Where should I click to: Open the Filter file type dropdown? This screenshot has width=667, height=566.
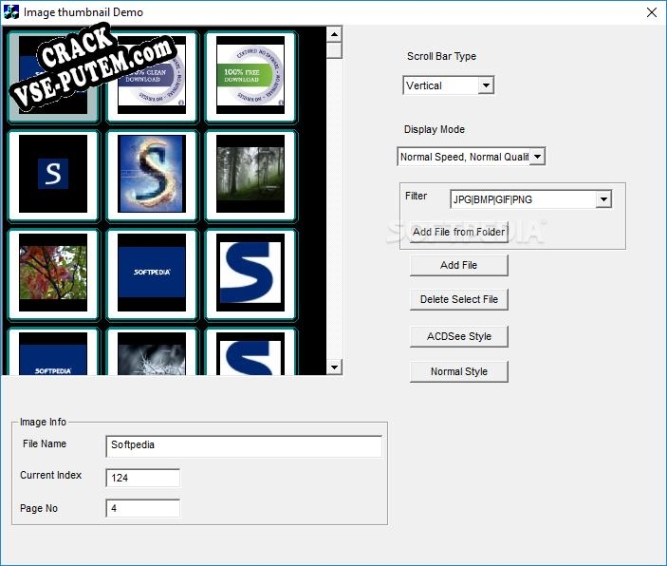coord(603,200)
